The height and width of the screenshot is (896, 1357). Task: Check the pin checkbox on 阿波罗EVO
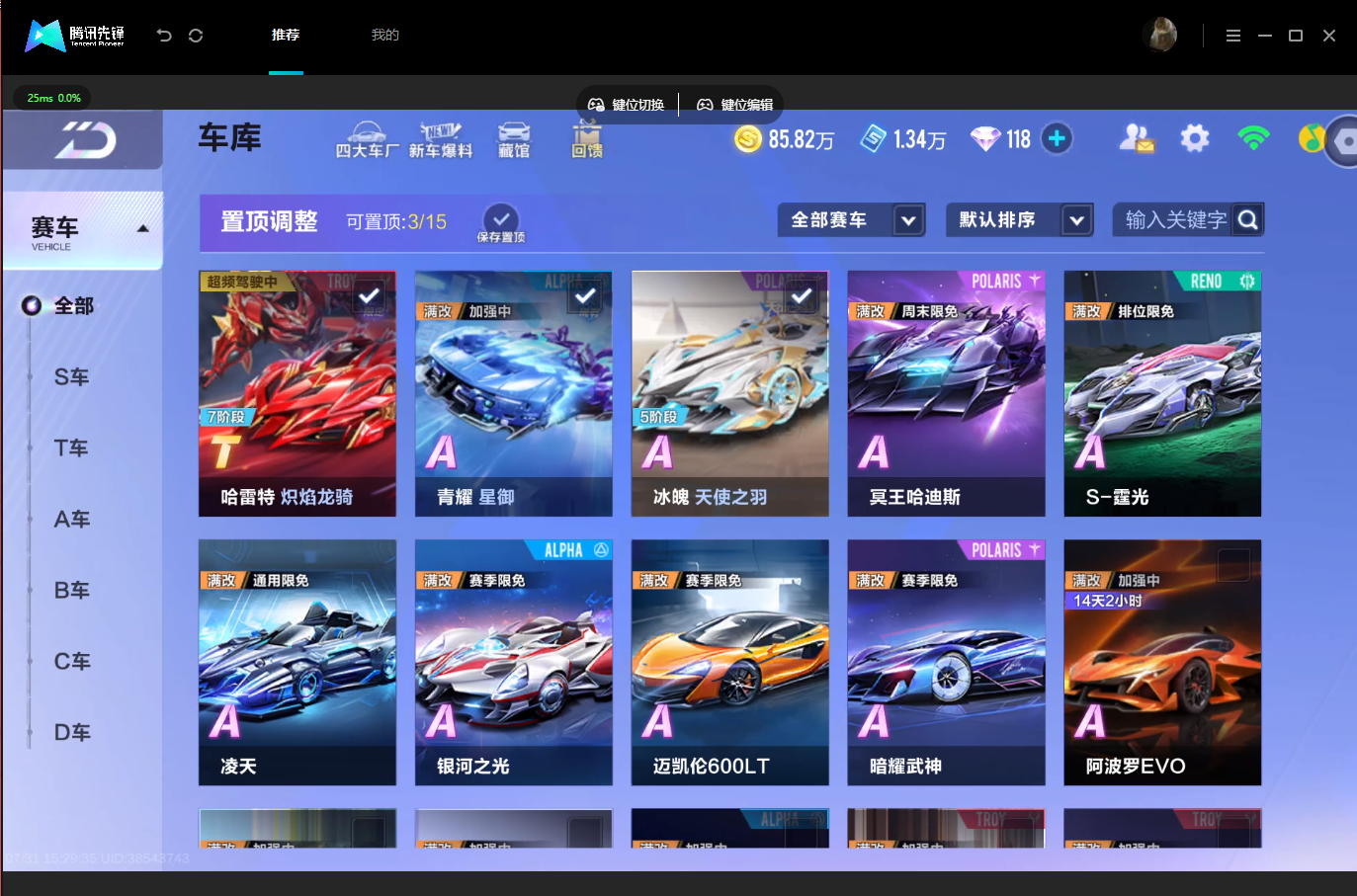click(x=1234, y=565)
